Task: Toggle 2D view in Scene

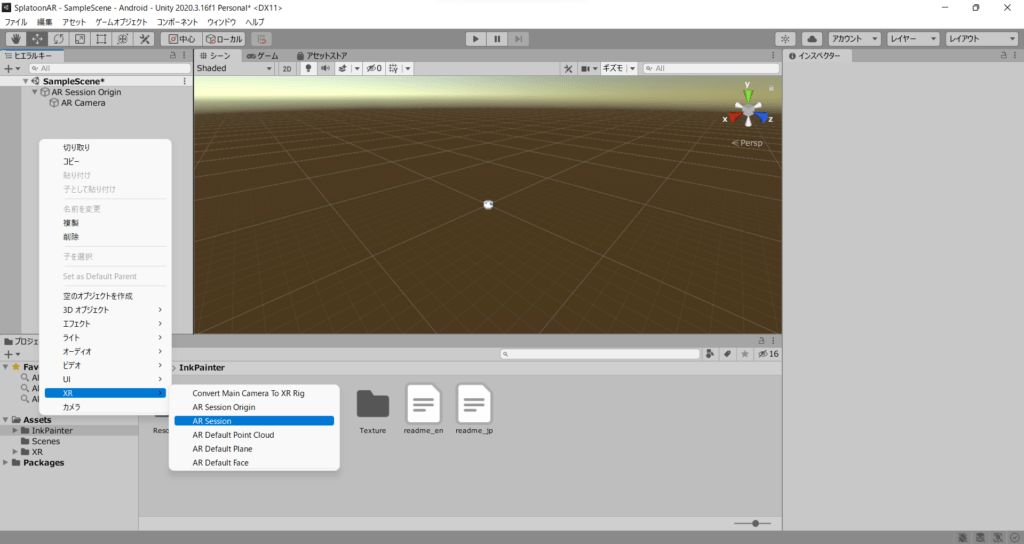Action: pos(287,69)
